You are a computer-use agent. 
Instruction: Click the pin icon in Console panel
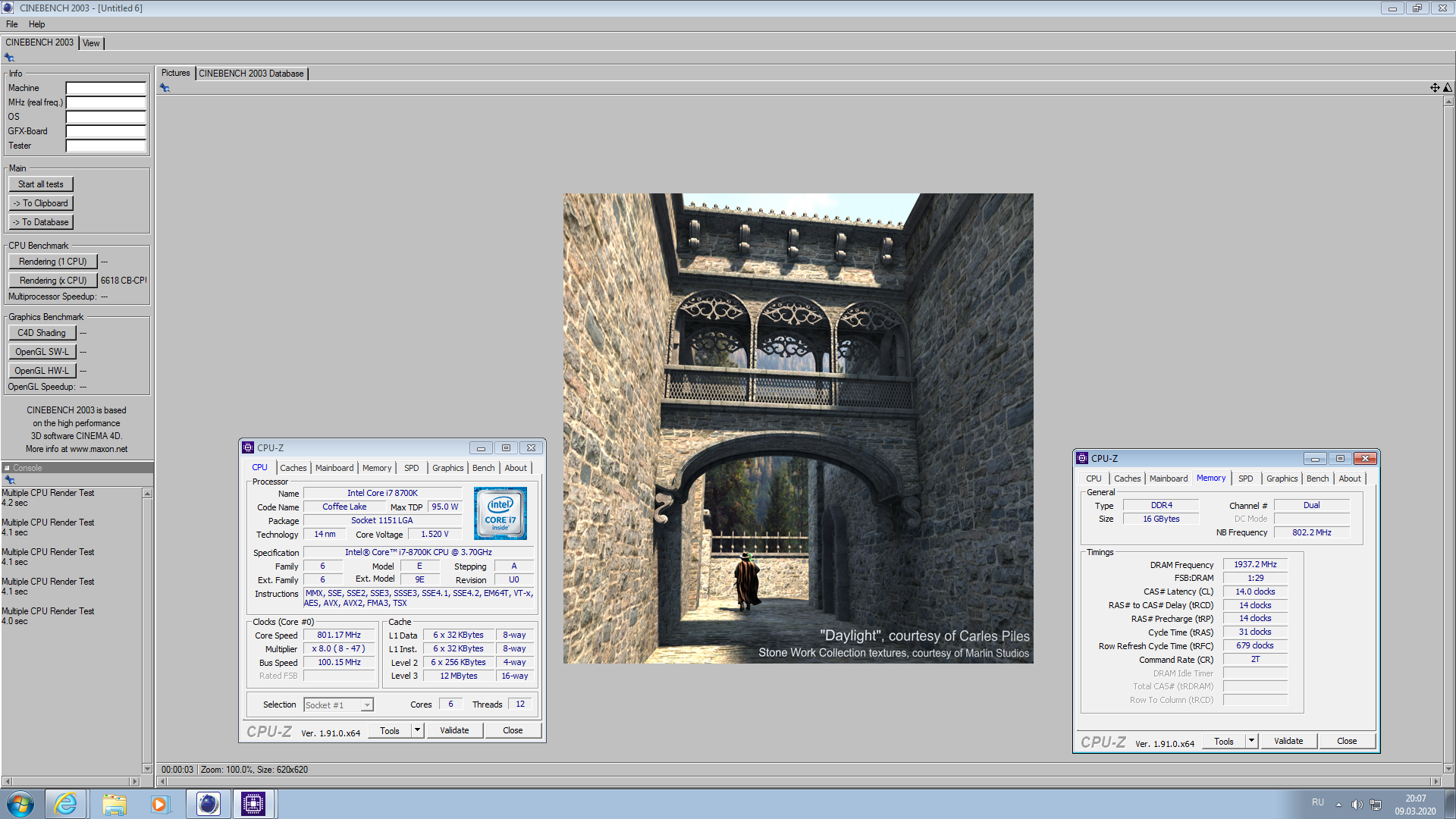(x=10, y=479)
